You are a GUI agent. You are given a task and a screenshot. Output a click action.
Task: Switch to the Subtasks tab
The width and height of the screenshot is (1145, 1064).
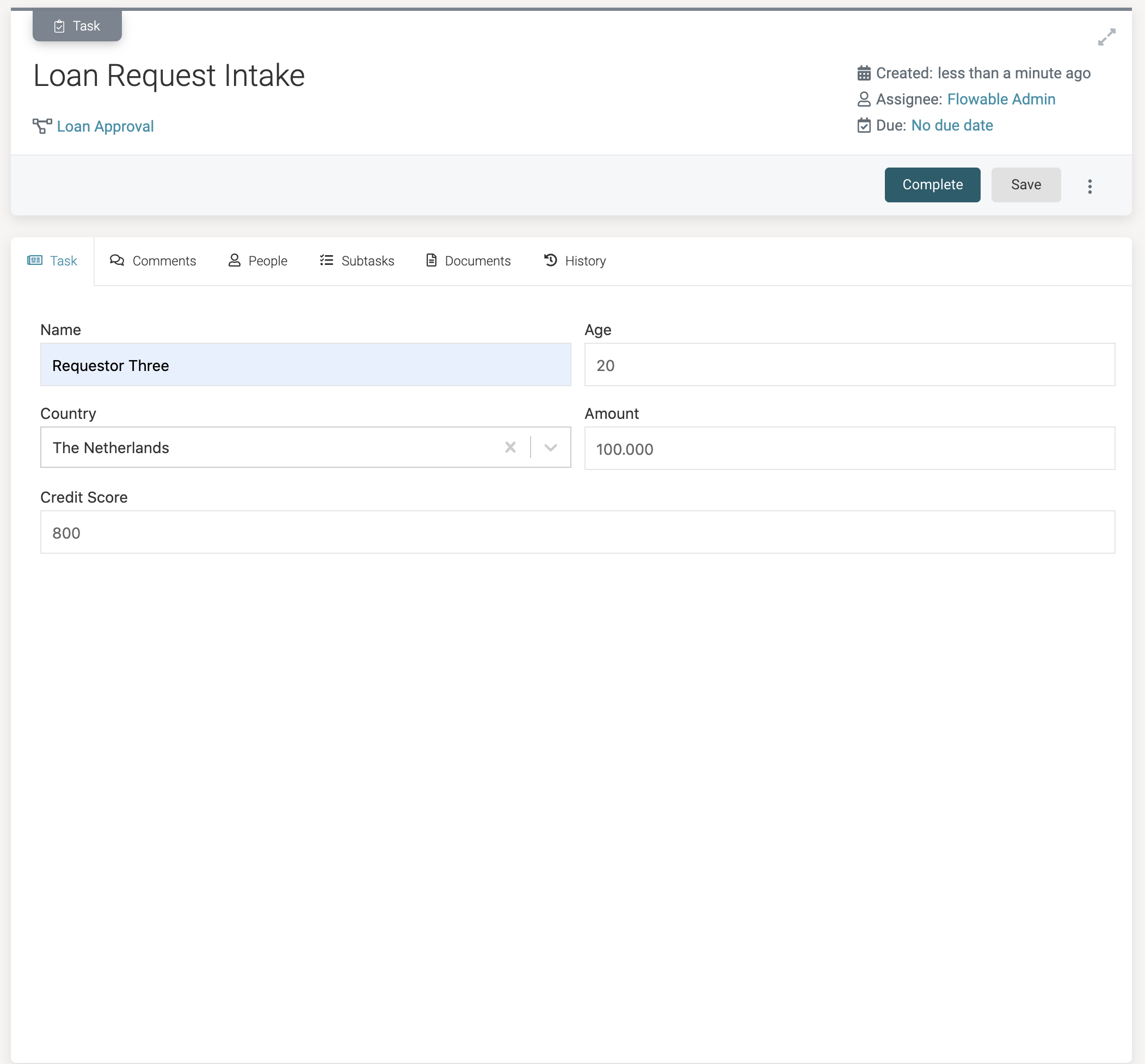[367, 261]
